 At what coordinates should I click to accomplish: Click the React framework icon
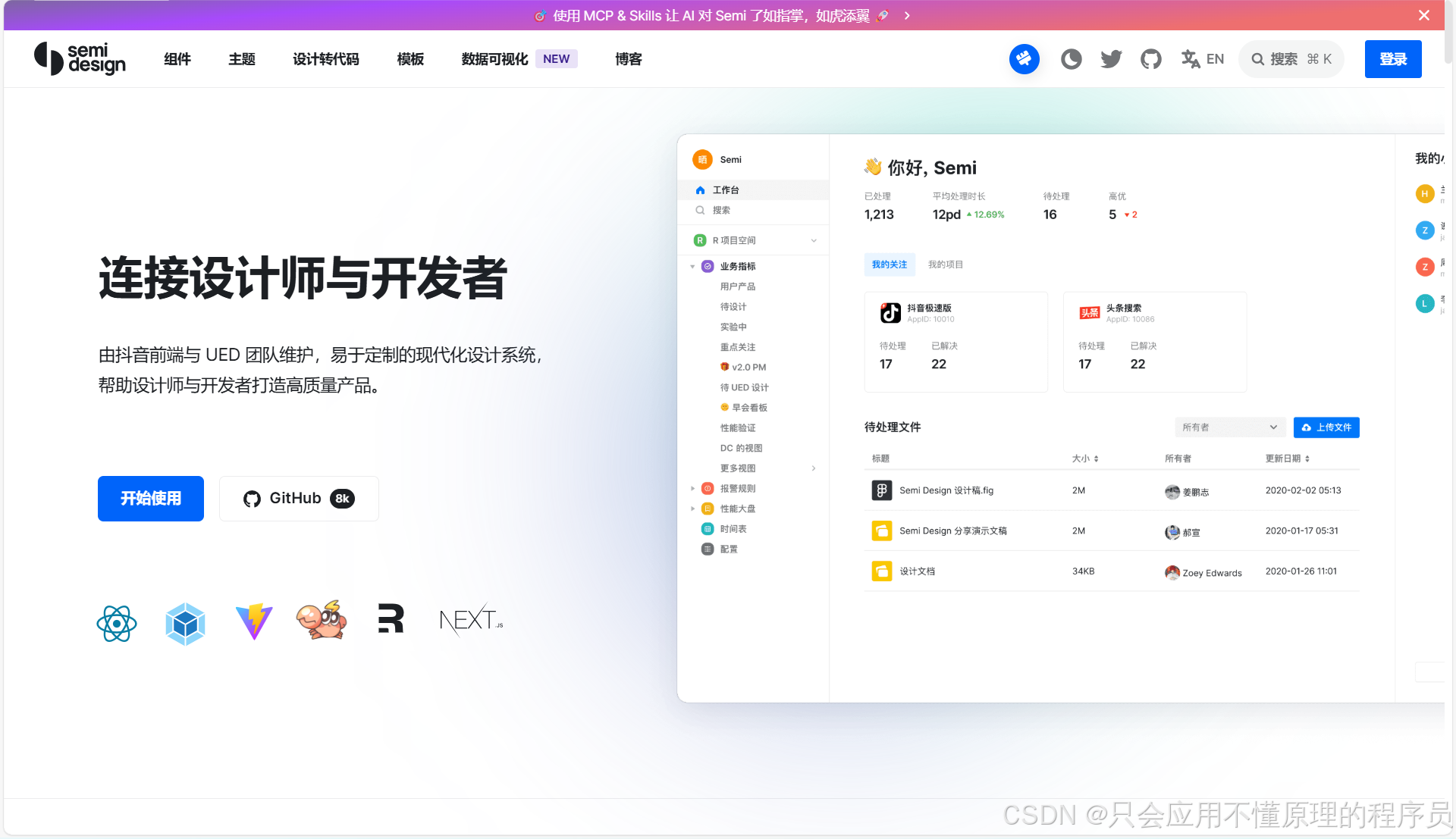click(117, 624)
